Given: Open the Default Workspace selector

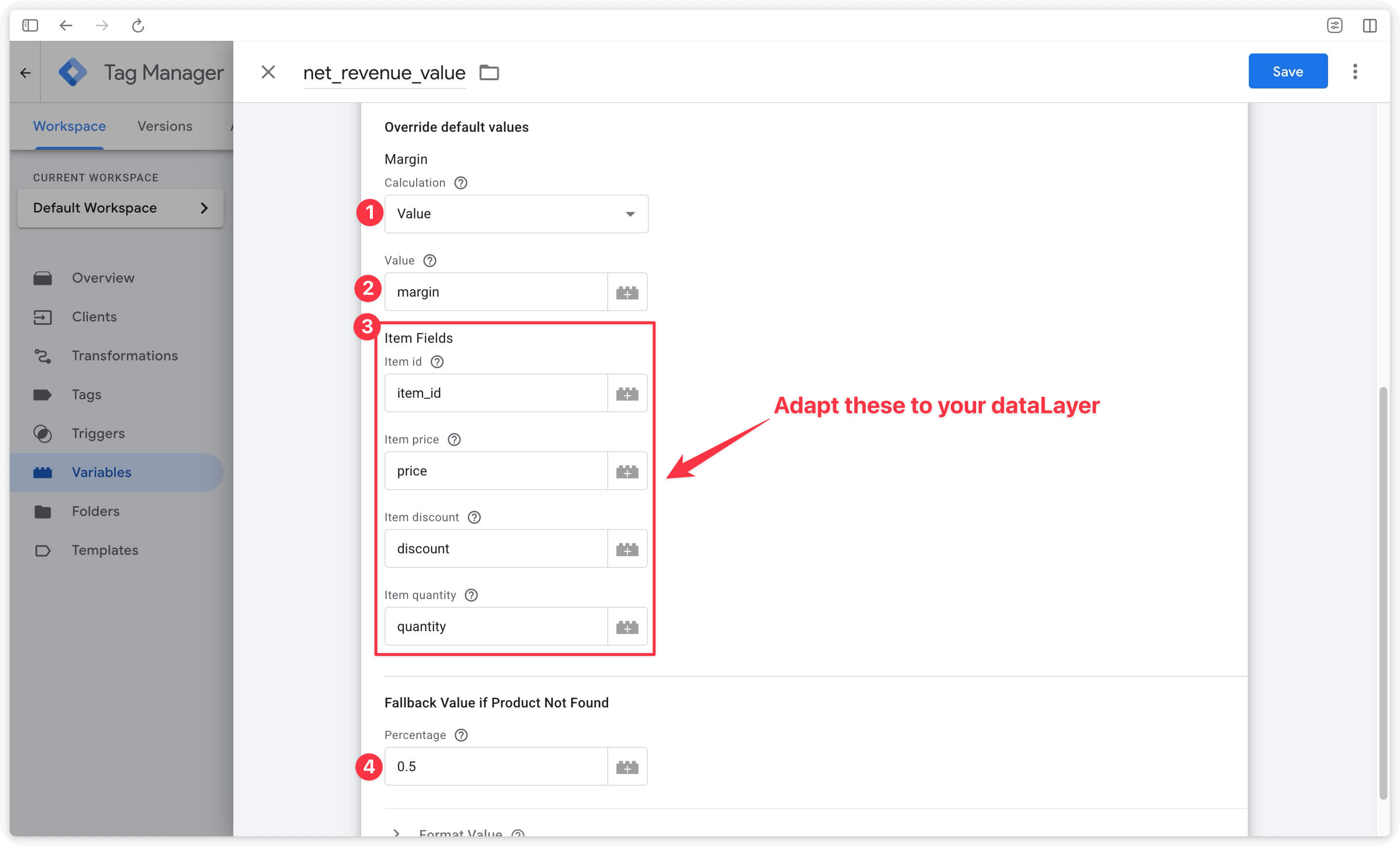Looking at the screenshot, I should [x=121, y=208].
